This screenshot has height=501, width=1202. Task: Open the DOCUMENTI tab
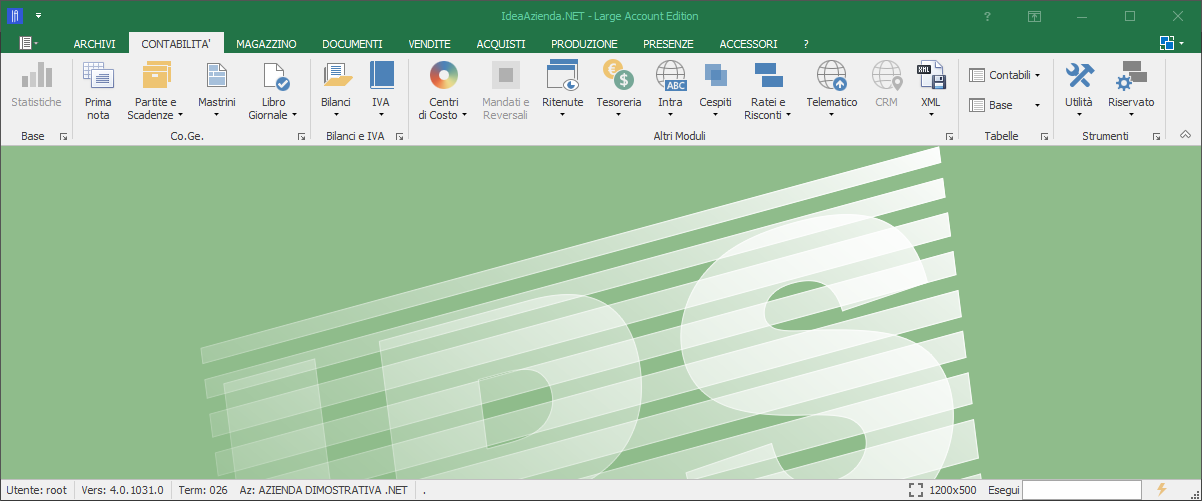(352, 44)
